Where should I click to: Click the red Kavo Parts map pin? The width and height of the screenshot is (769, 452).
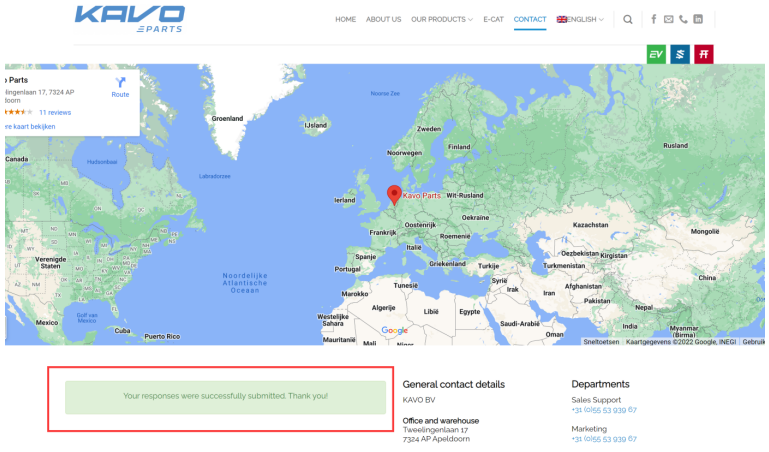tap(394, 195)
